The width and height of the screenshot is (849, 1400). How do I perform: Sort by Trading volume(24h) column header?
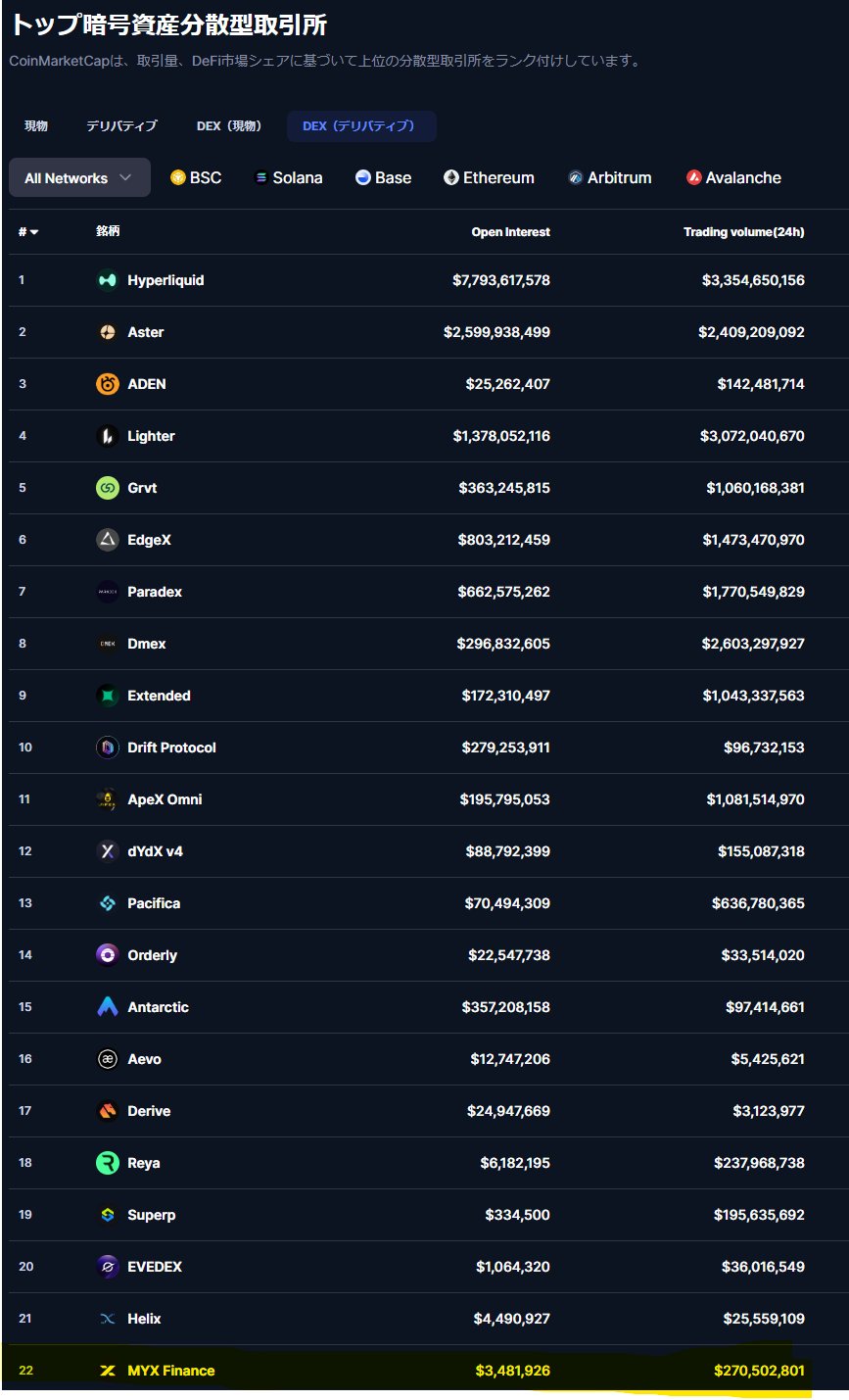point(743,232)
